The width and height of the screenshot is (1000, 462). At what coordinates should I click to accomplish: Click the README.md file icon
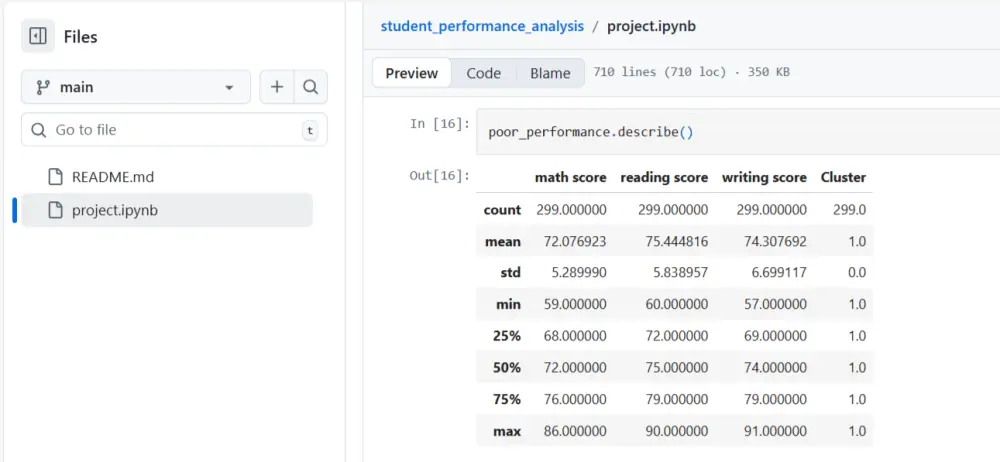[56, 177]
